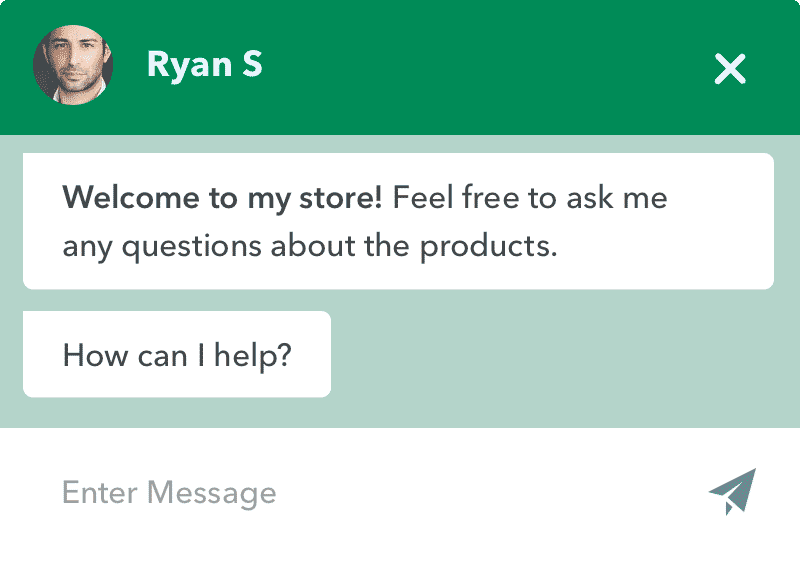This screenshot has width=800, height=563.
Task: Click the Feel free to ask me text
Action: tap(530, 198)
